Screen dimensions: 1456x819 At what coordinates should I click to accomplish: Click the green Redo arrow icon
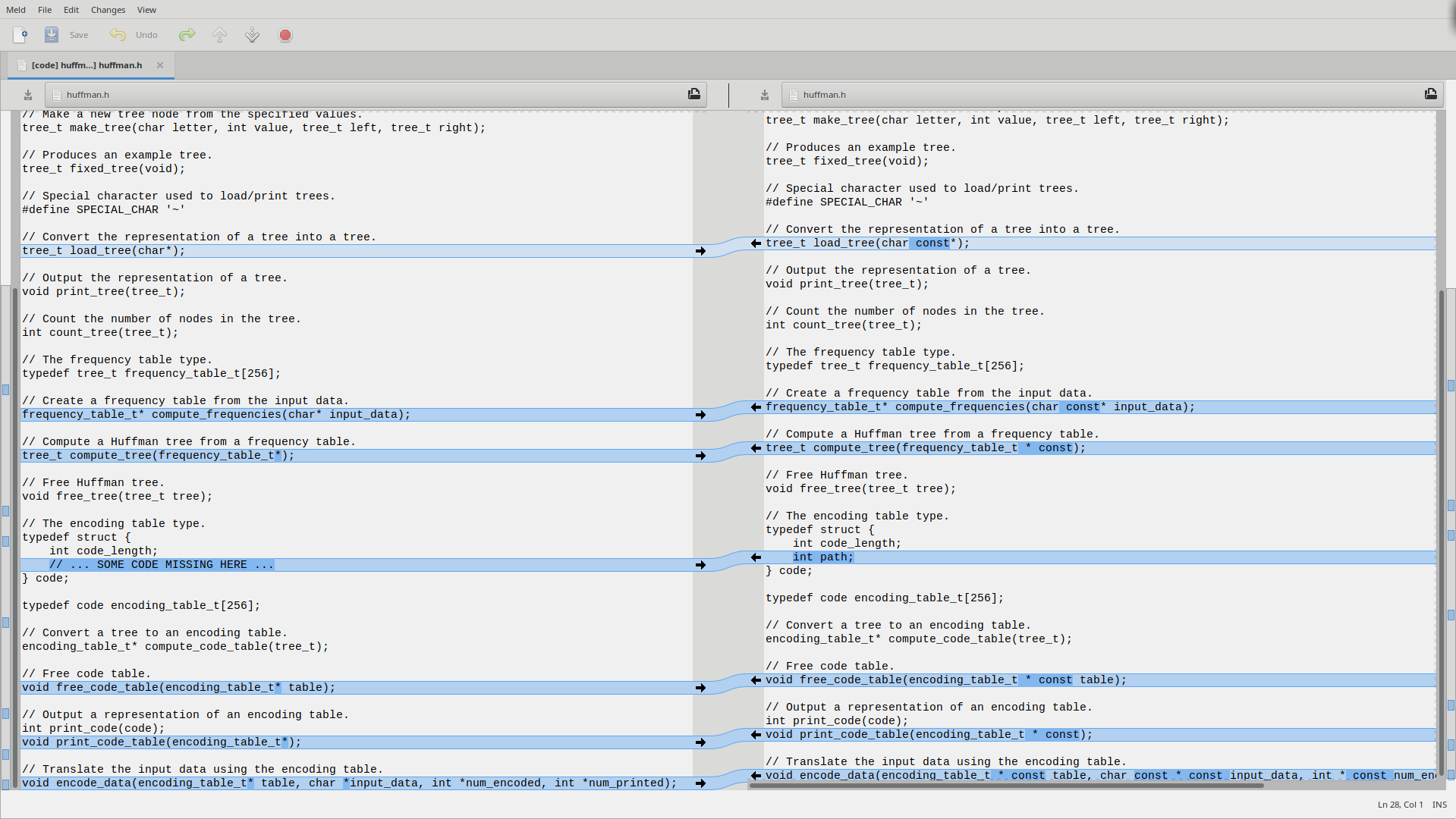pos(187,35)
